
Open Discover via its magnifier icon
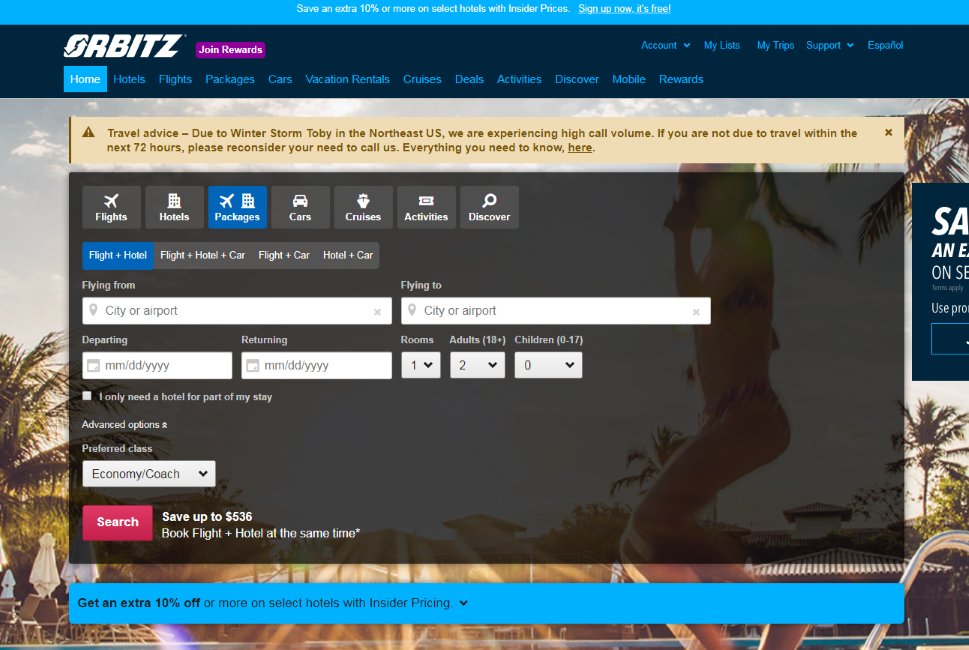[489, 201]
